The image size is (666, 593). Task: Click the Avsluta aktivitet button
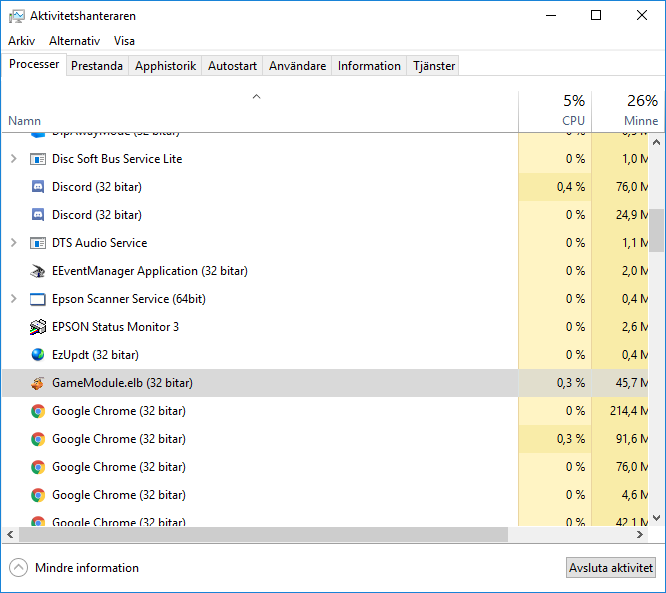click(611, 568)
